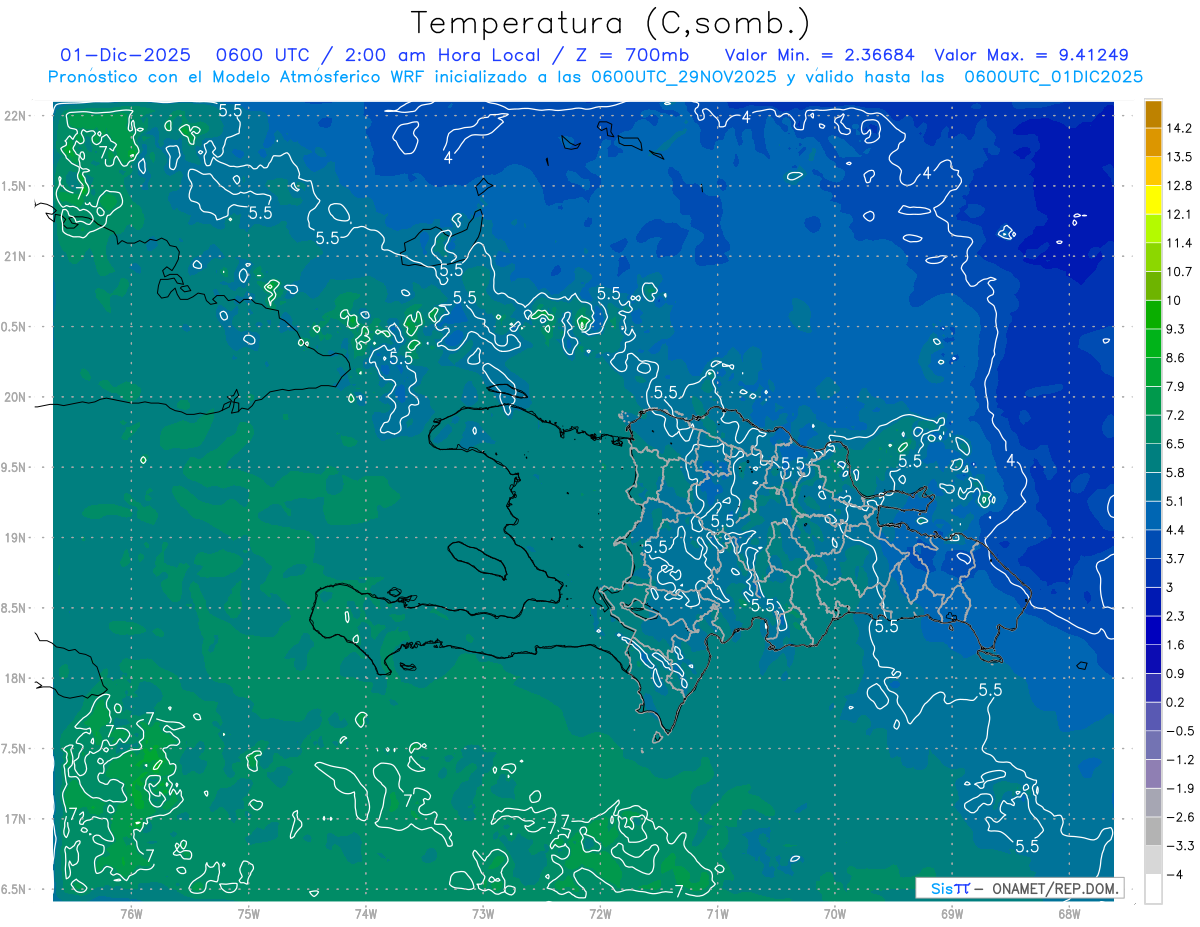
Task: Click the colorbar value '12.8'
Action: [x=1181, y=186]
